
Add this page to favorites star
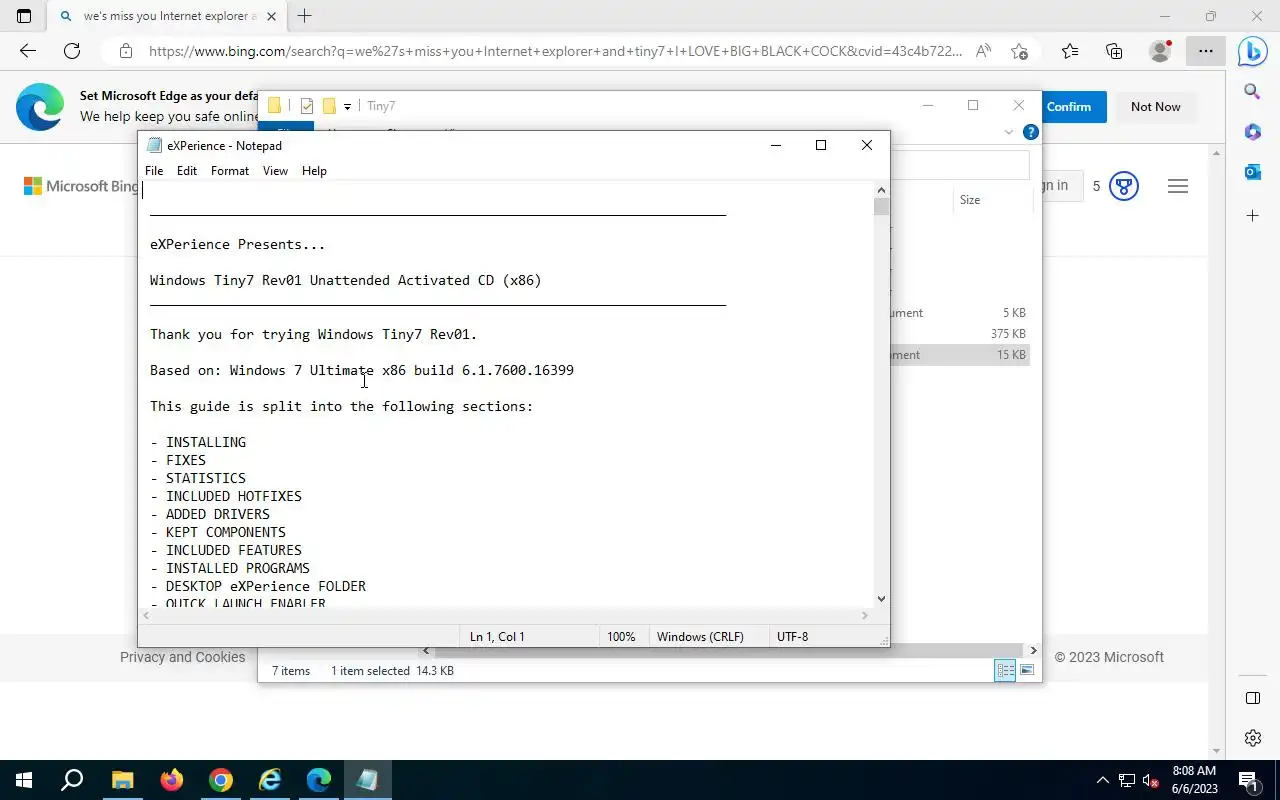(1019, 51)
